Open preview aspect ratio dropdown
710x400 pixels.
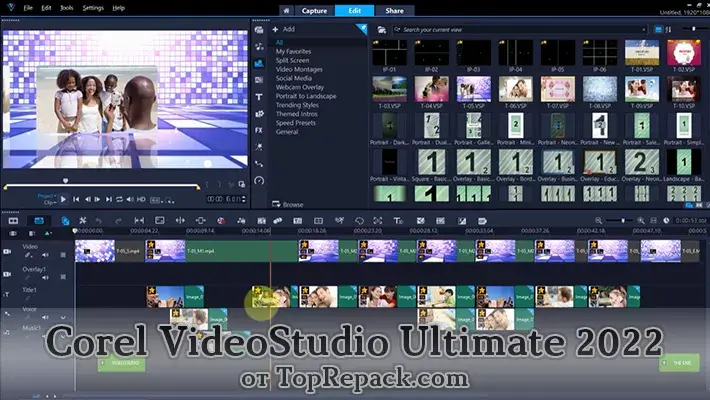pos(155,200)
